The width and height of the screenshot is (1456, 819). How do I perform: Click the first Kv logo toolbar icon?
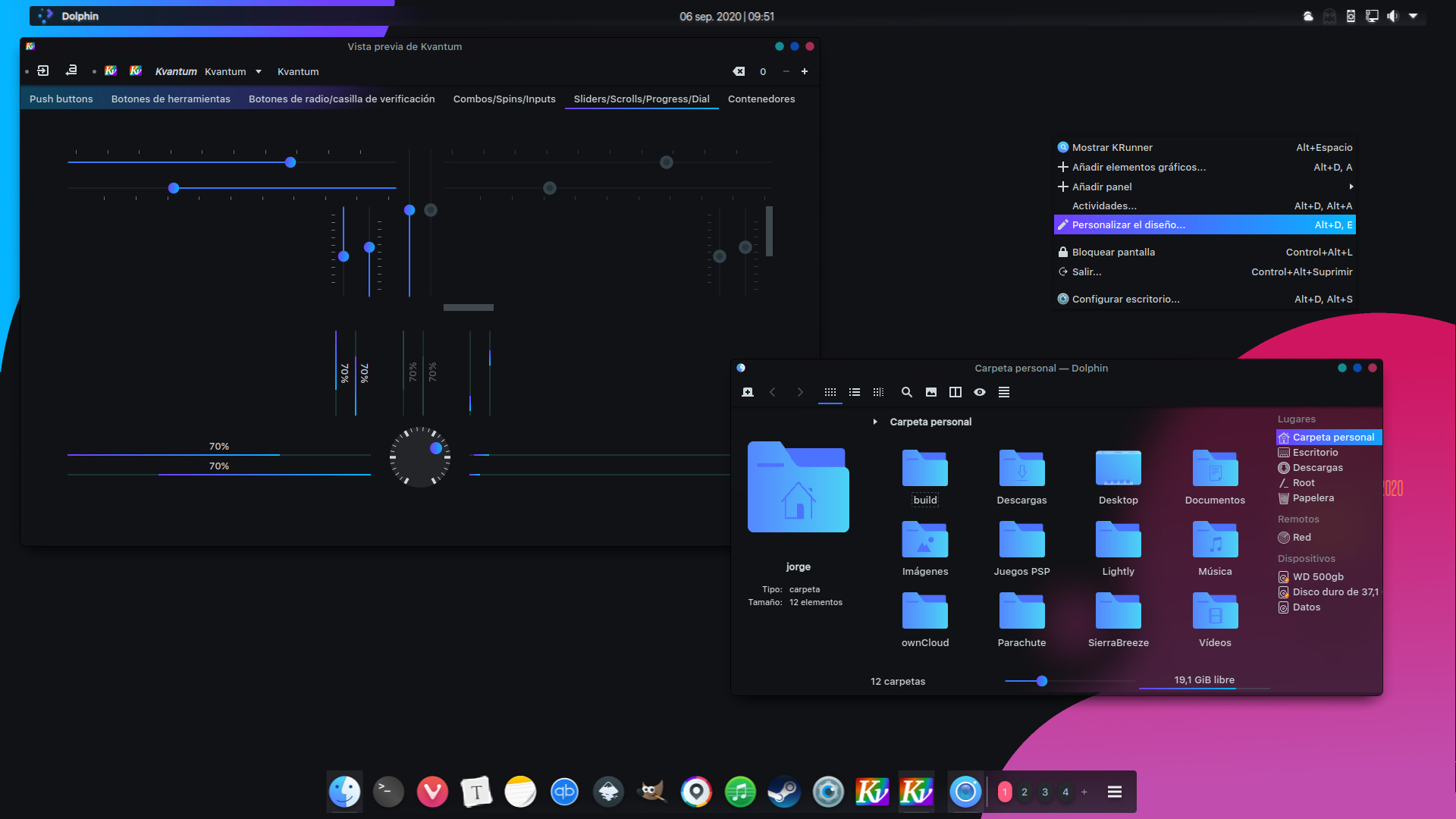111,71
